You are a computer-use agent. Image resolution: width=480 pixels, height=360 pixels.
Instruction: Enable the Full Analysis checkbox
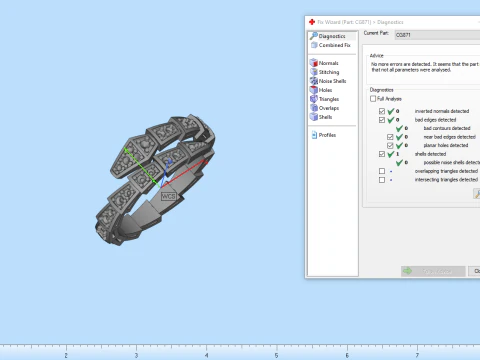pos(373,99)
